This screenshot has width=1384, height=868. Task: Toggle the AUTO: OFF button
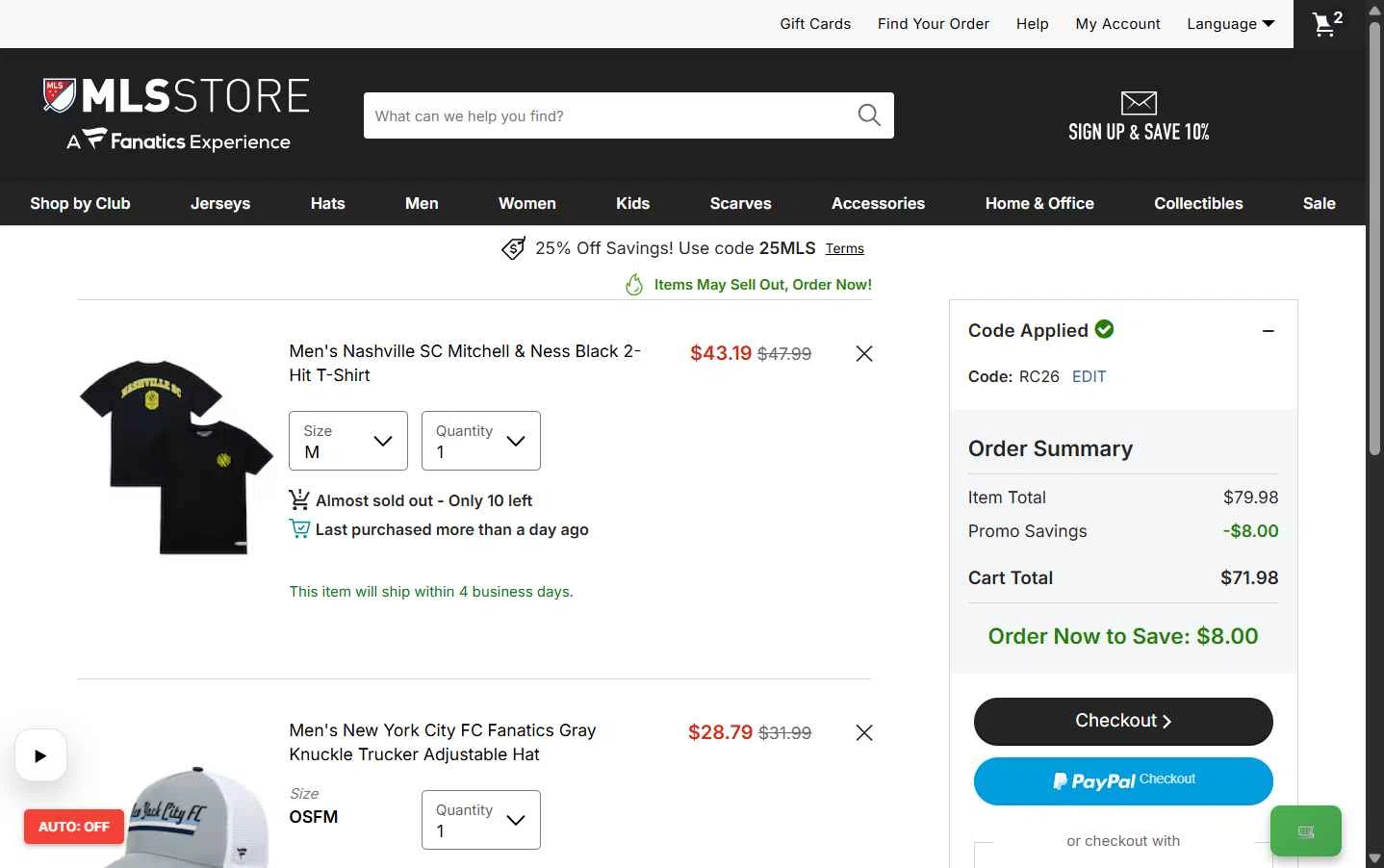pyautogui.click(x=74, y=827)
